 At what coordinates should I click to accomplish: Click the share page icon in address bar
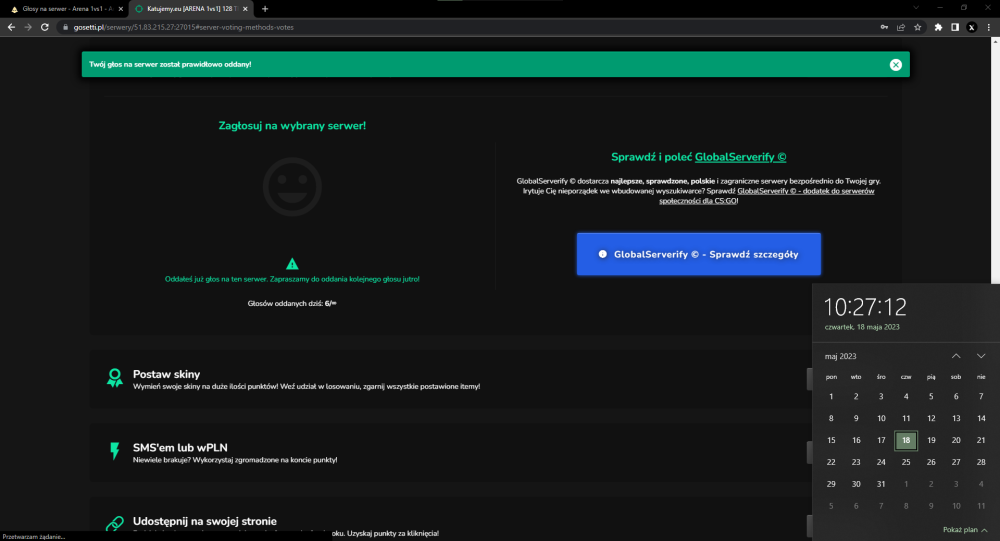coord(901,27)
